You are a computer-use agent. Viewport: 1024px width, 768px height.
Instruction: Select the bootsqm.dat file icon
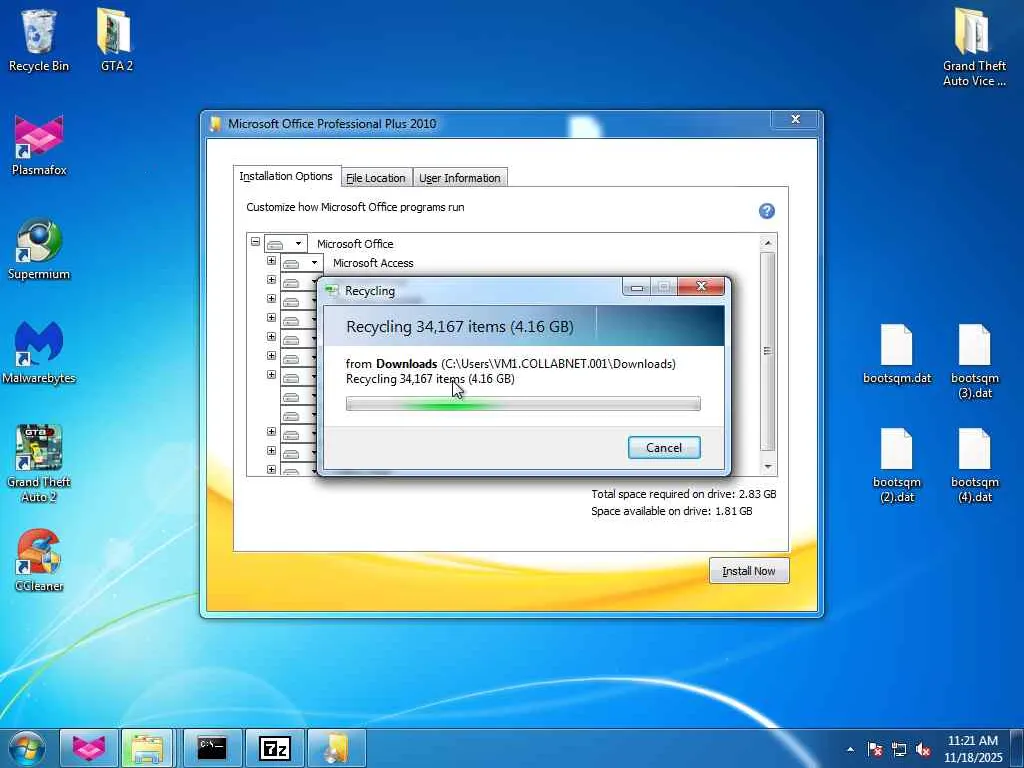coord(897,353)
